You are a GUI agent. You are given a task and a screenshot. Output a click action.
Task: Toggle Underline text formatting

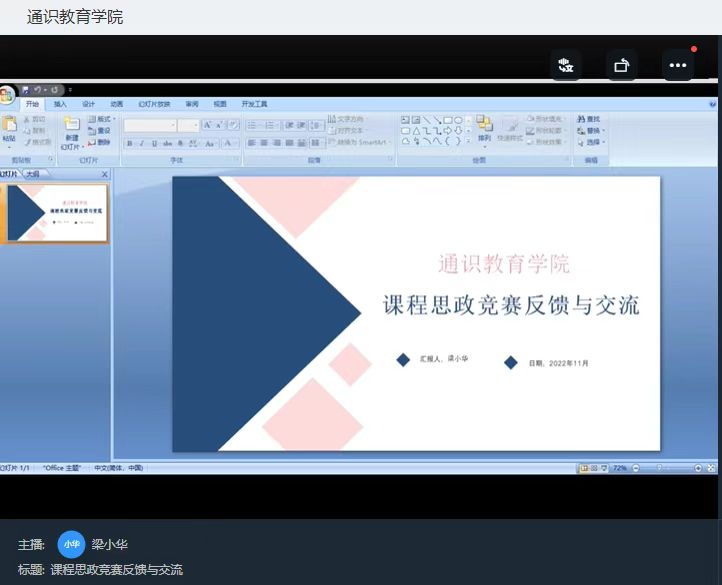click(x=153, y=144)
